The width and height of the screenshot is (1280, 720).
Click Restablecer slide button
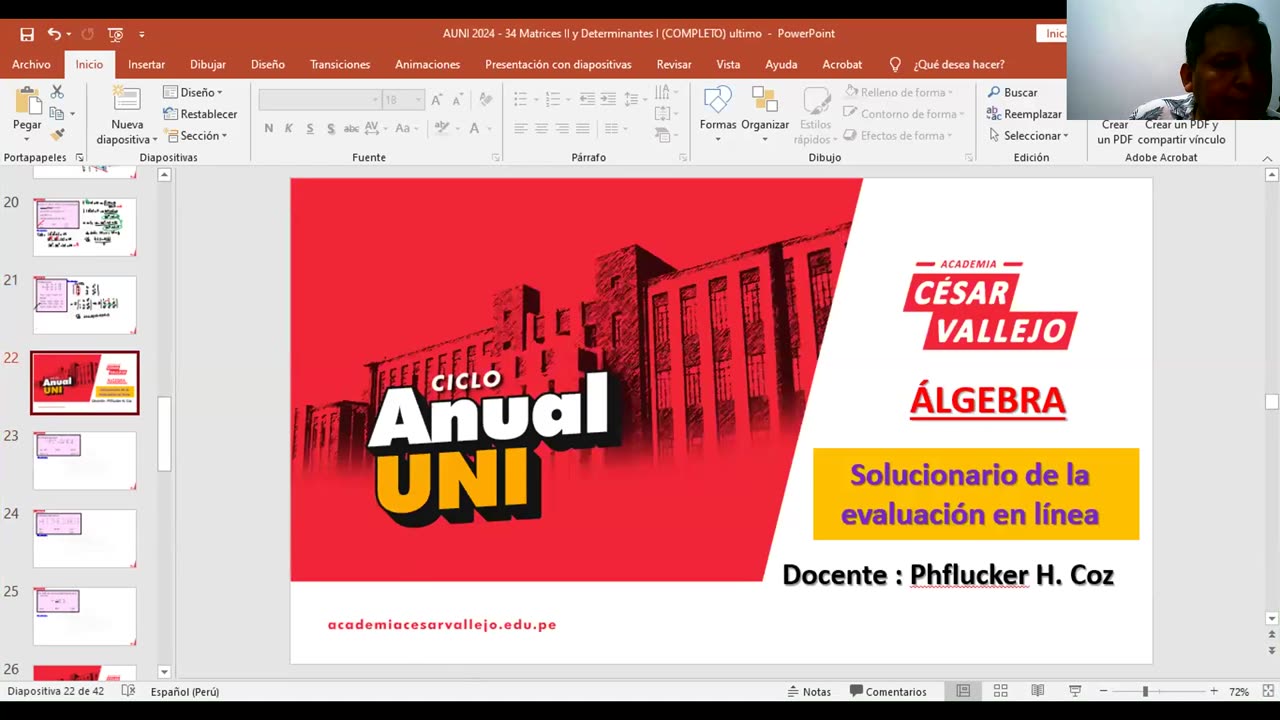pos(200,114)
